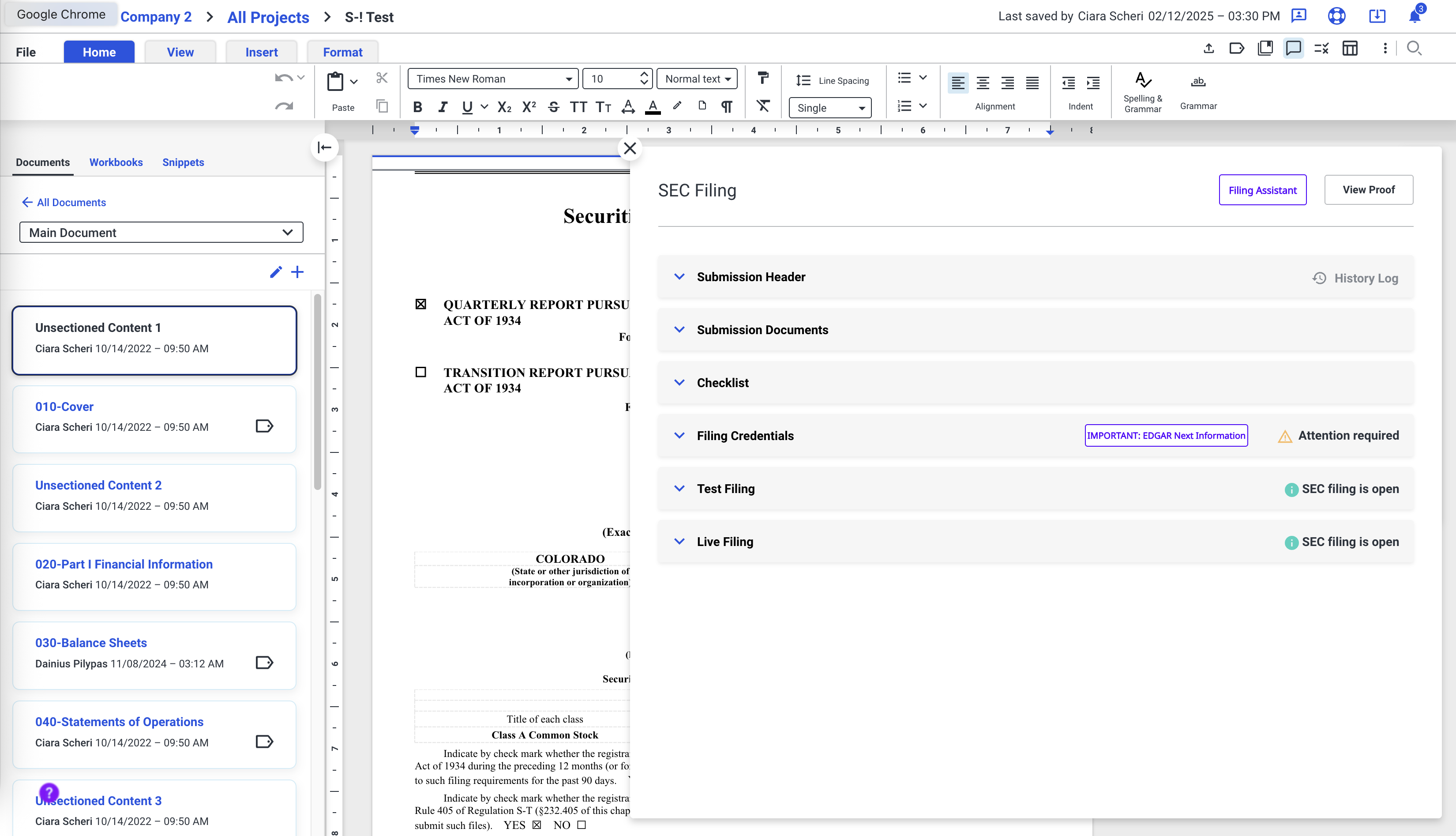Show paragraph marks with pilcrow icon

point(727,107)
